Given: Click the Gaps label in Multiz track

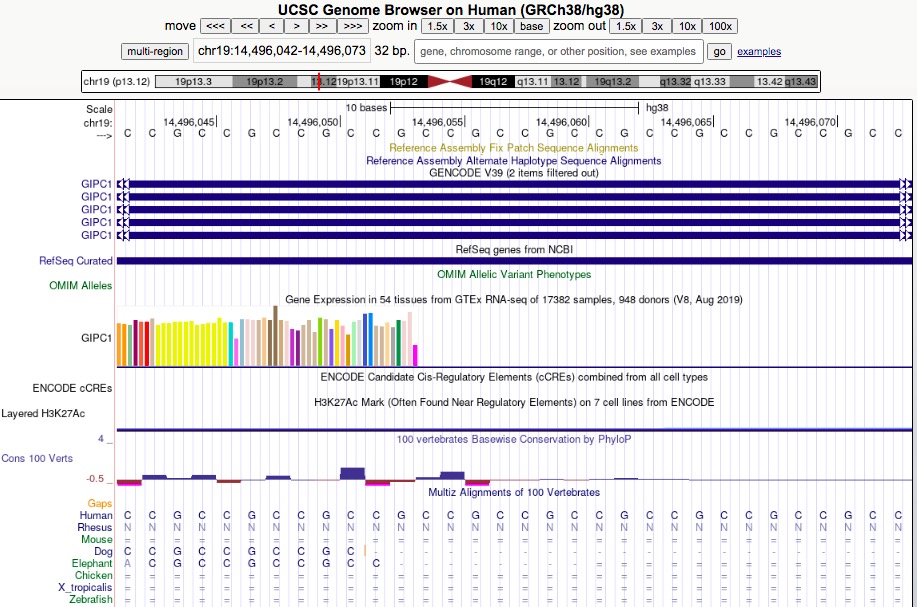Looking at the screenshot, I should point(99,503).
